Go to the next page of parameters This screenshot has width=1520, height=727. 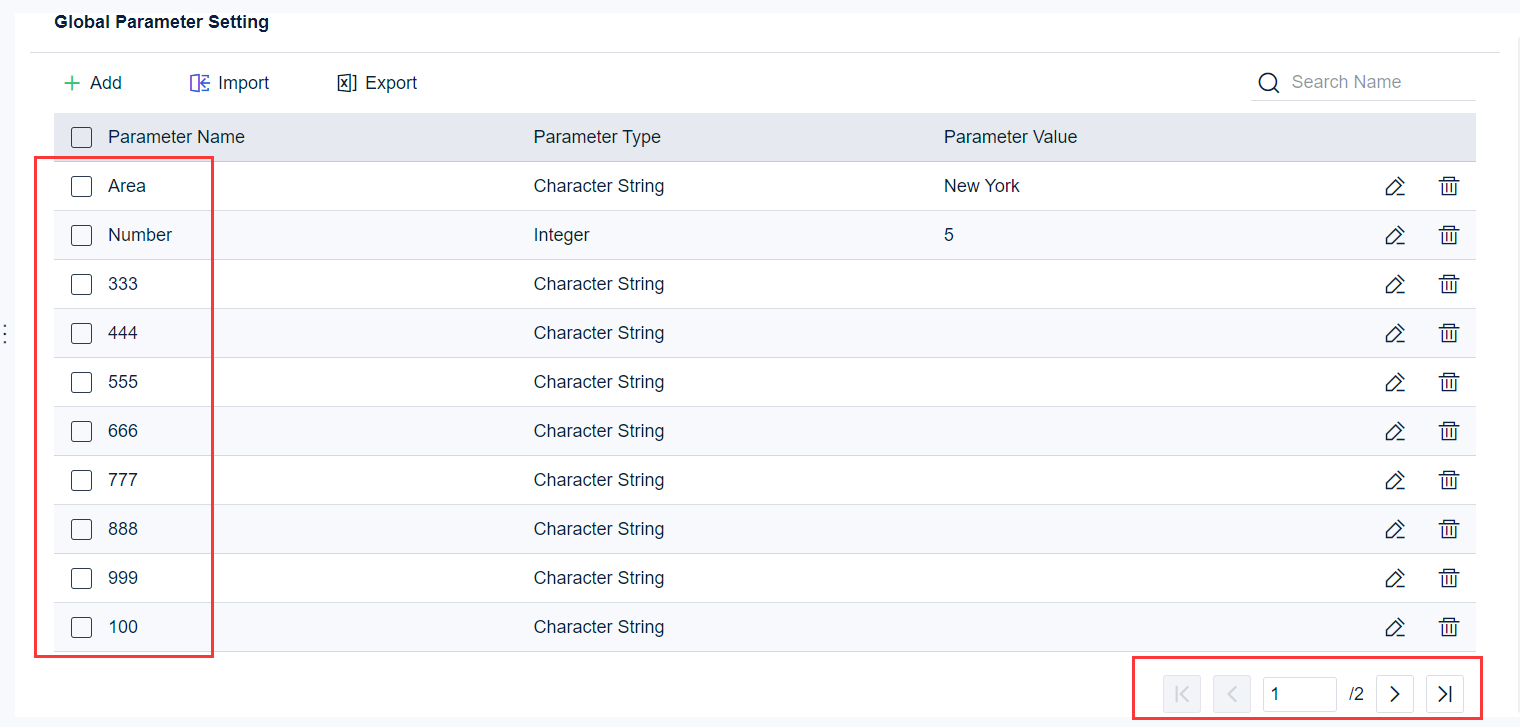tap(1395, 693)
